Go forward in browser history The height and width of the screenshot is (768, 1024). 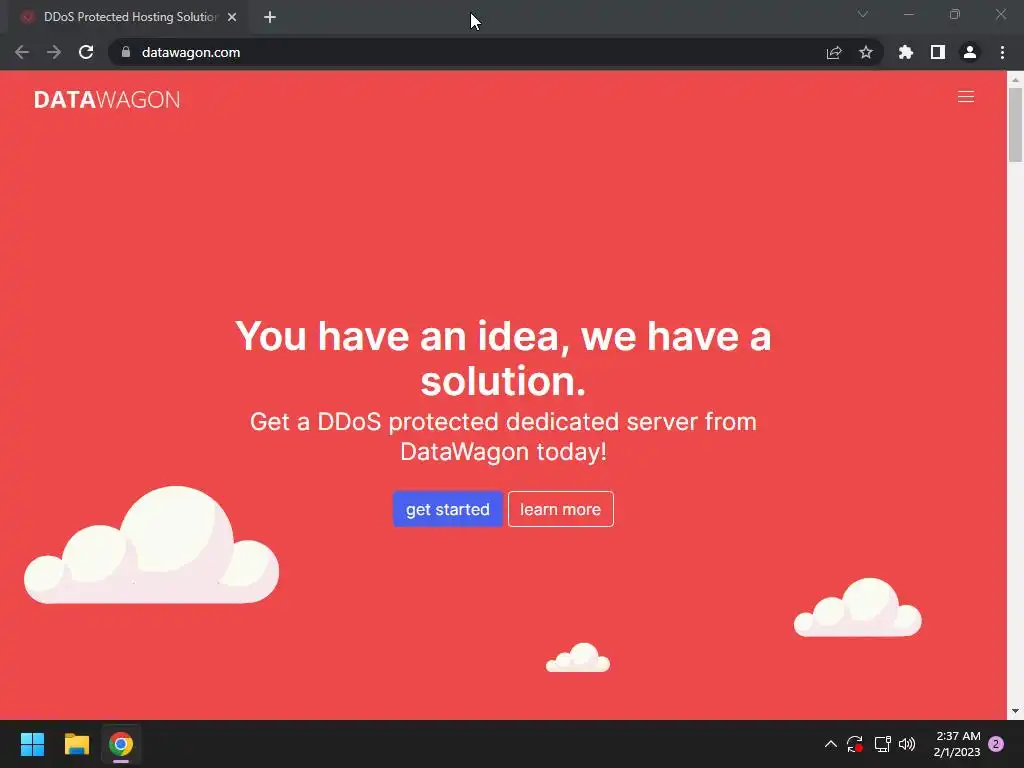click(54, 52)
